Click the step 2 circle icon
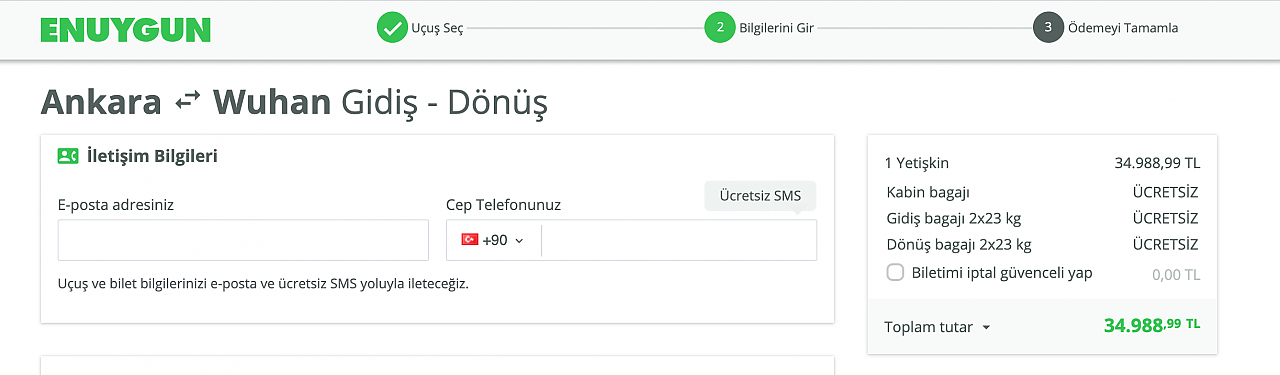 [x=719, y=27]
